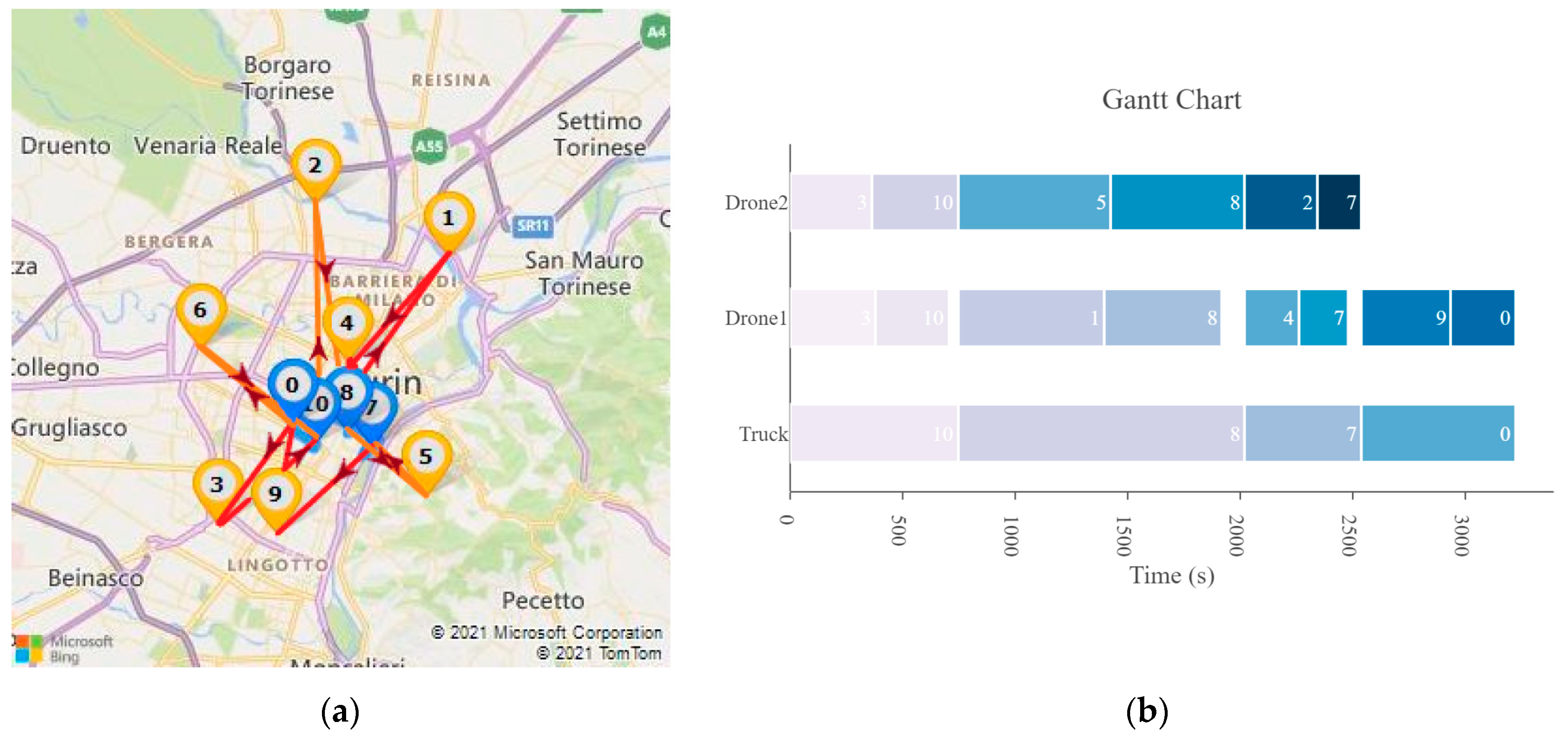This screenshot has width=1568, height=737.
Task: Click the Truck row label
Action: point(763,434)
